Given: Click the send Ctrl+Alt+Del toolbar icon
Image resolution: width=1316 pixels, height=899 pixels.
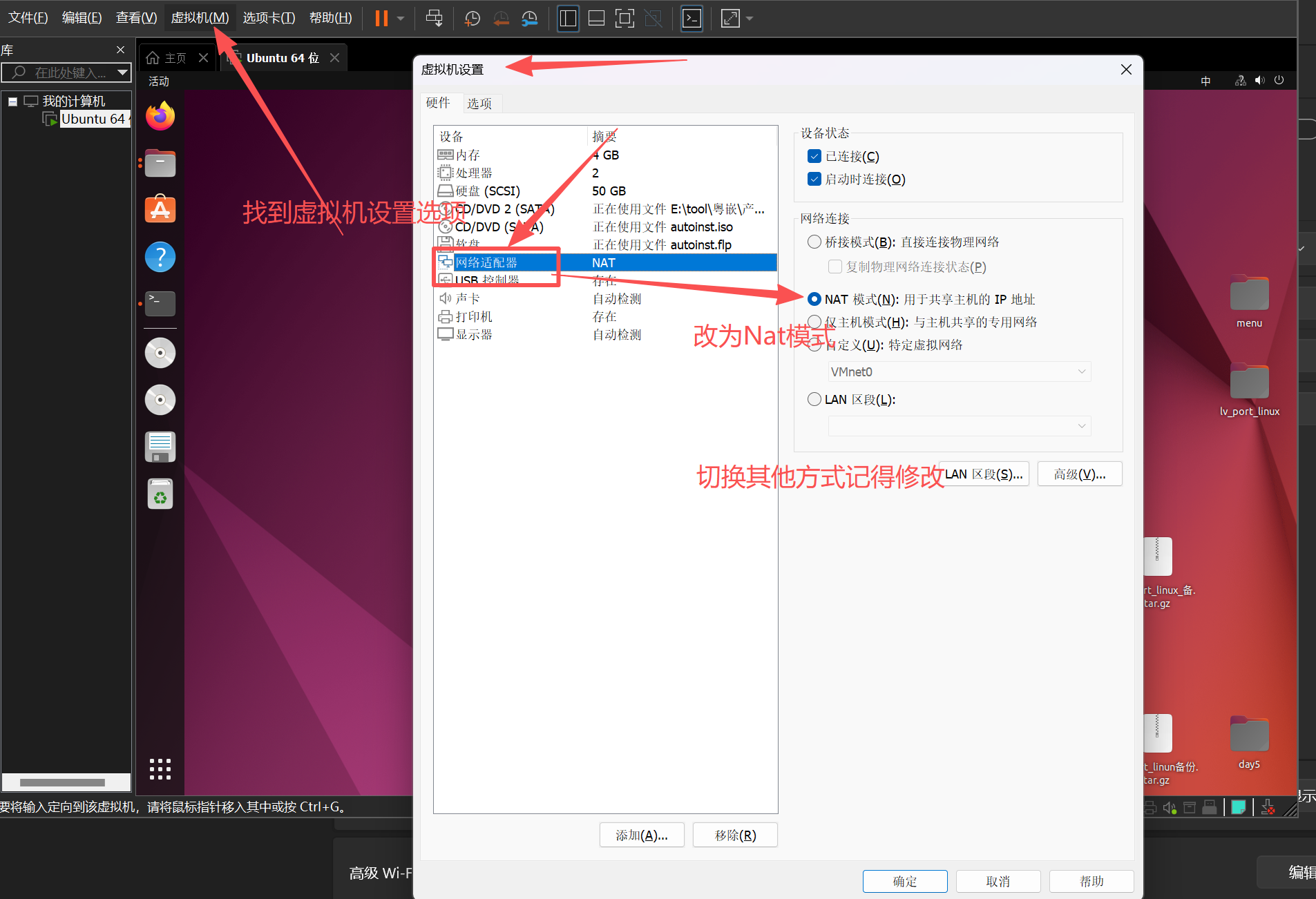Looking at the screenshot, I should [x=434, y=19].
